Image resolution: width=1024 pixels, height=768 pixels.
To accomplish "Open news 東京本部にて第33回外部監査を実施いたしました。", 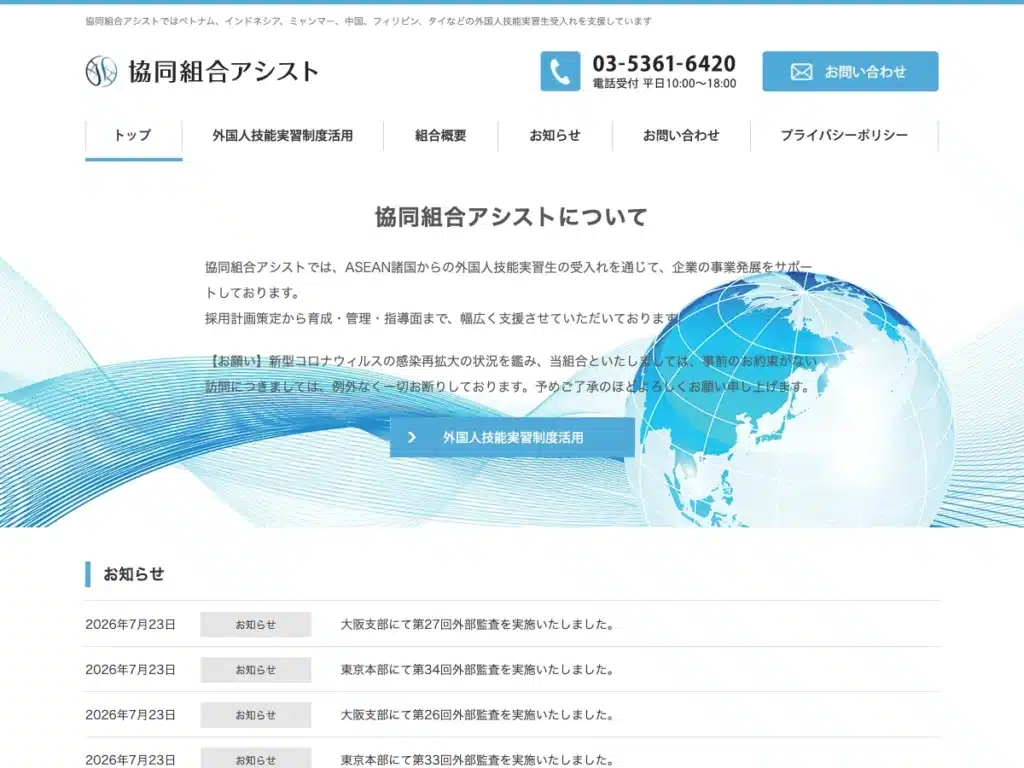I will click(x=477, y=760).
